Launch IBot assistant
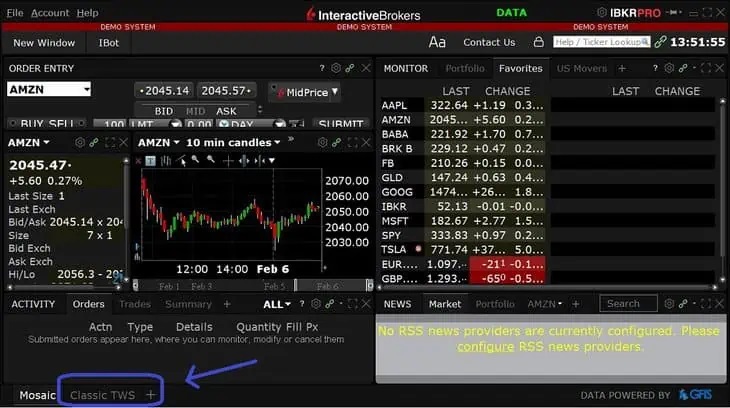The height and width of the screenshot is (408, 730). (x=108, y=43)
